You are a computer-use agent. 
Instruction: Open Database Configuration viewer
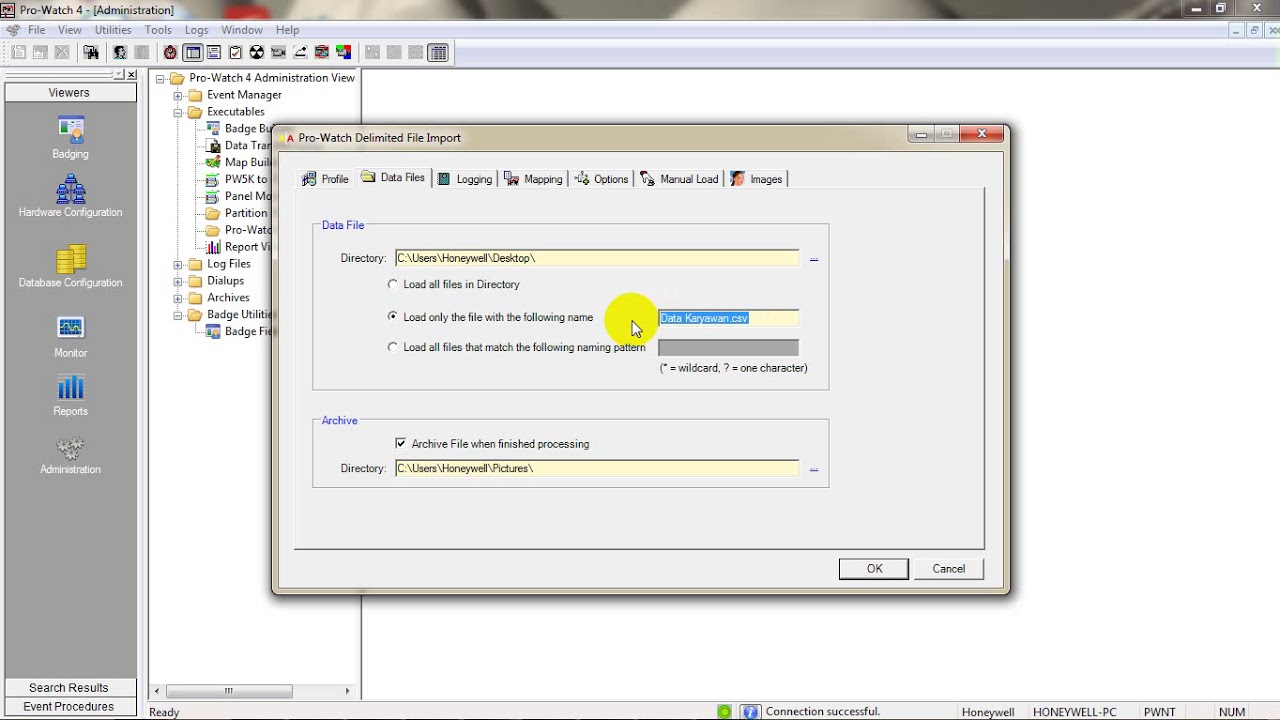(70, 259)
